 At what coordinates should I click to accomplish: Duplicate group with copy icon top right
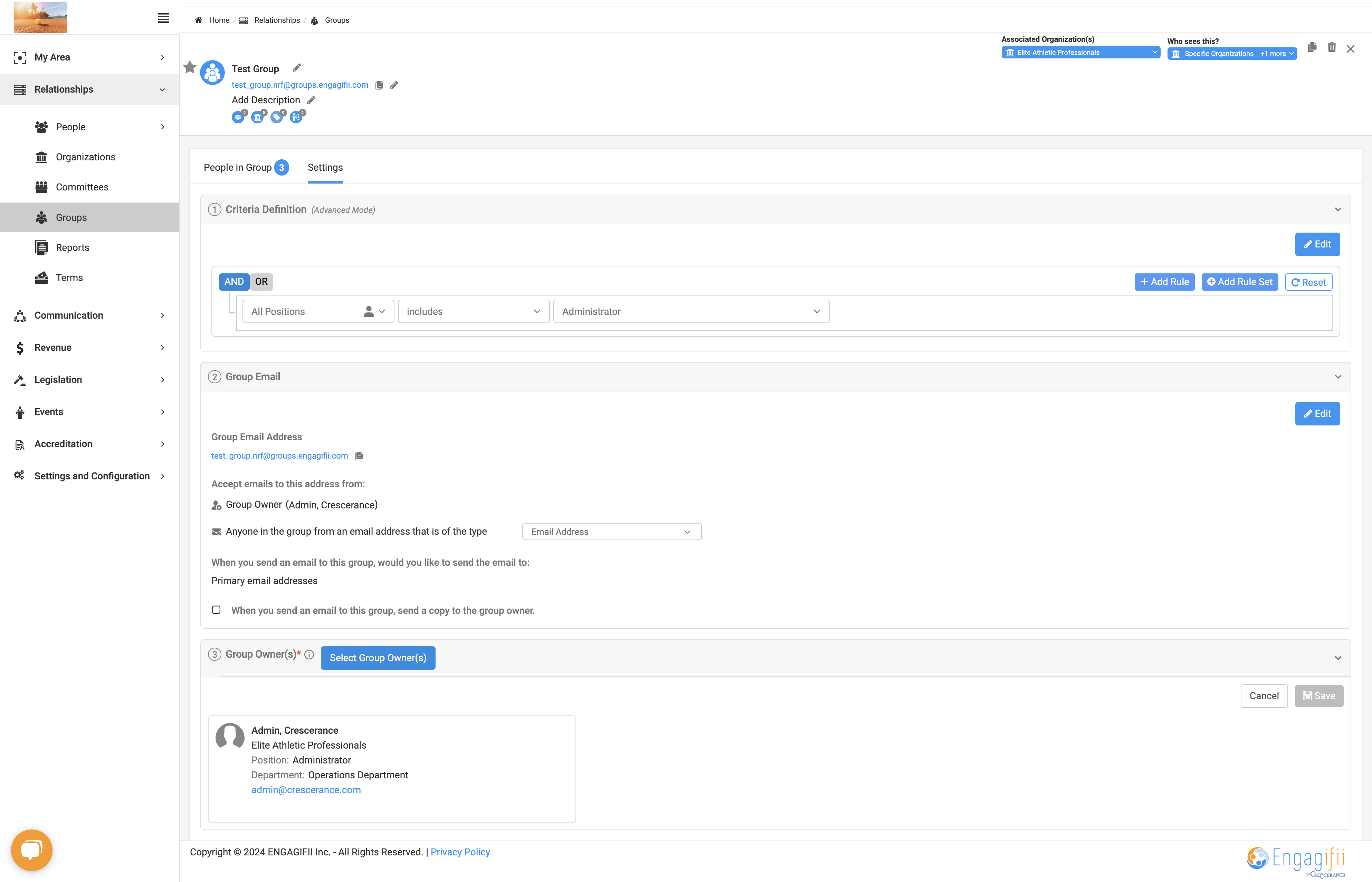click(x=1312, y=47)
